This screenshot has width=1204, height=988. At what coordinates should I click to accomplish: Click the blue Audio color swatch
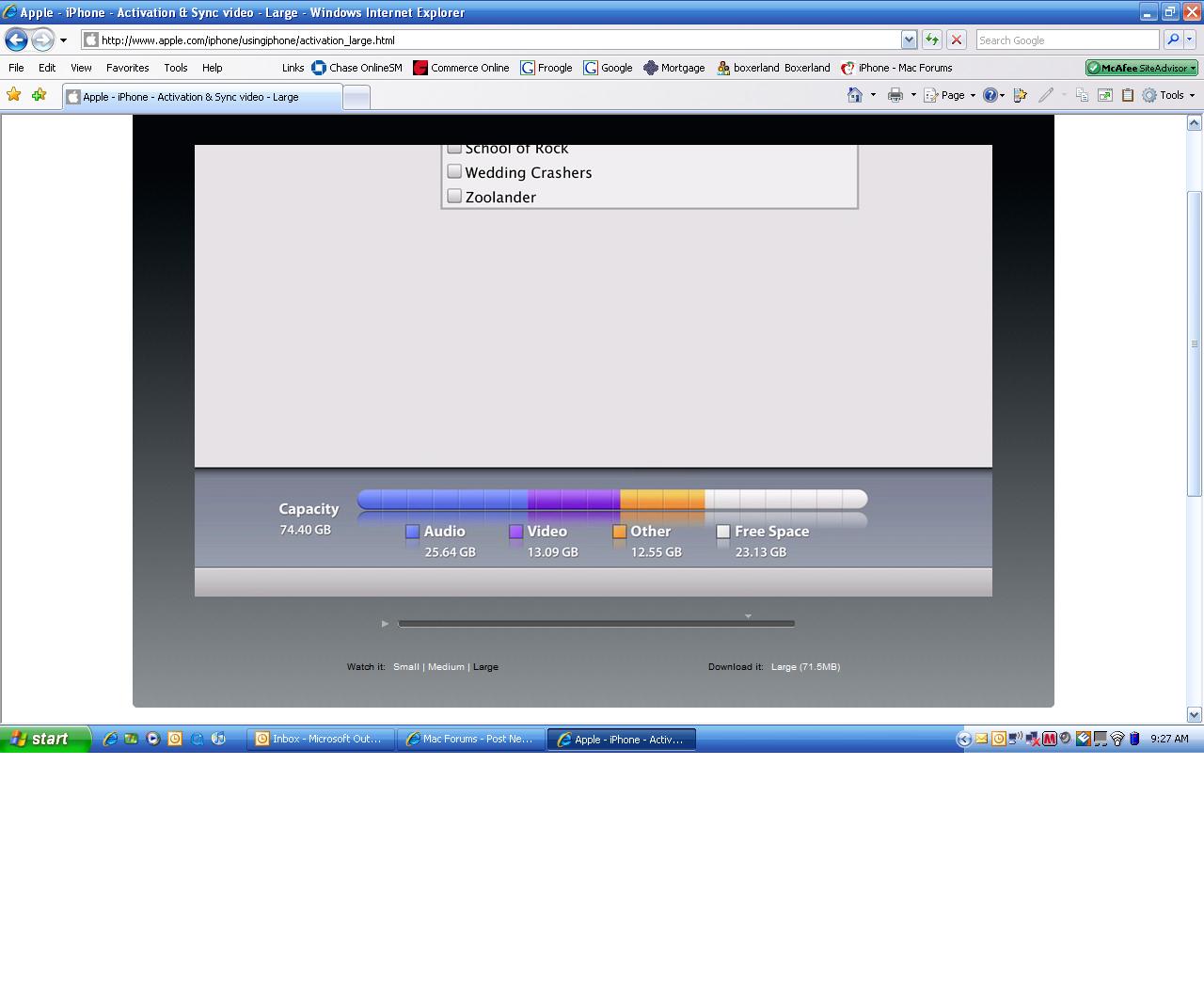tap(412, 532)
